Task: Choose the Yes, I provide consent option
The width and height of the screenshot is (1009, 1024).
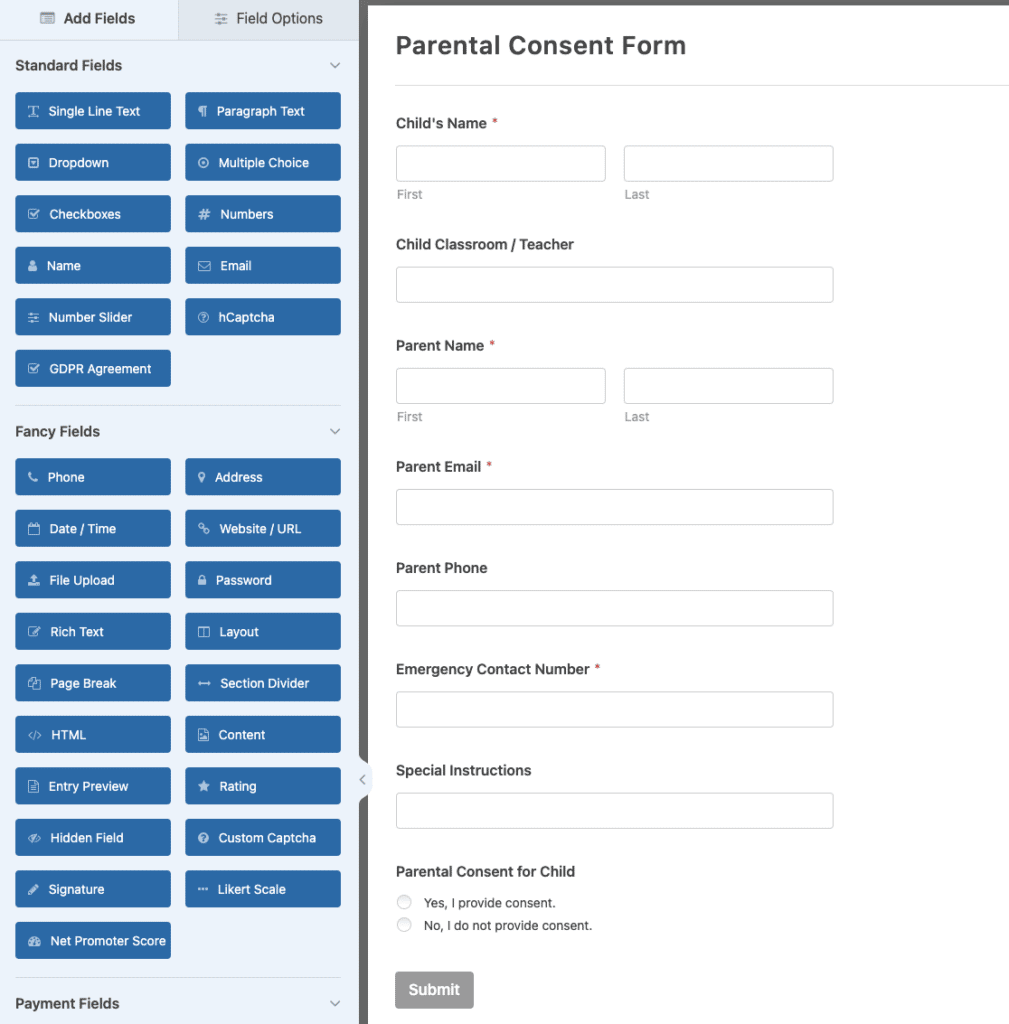Action: click(x=404, y=901)
